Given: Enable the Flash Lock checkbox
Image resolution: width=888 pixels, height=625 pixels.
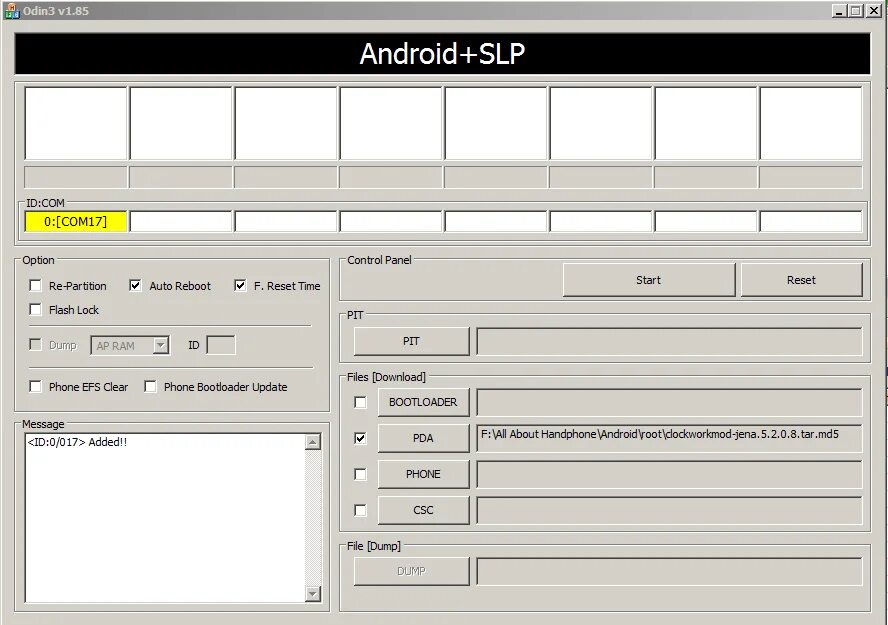Looking at the screenshot, I should (x=35, y=309).
